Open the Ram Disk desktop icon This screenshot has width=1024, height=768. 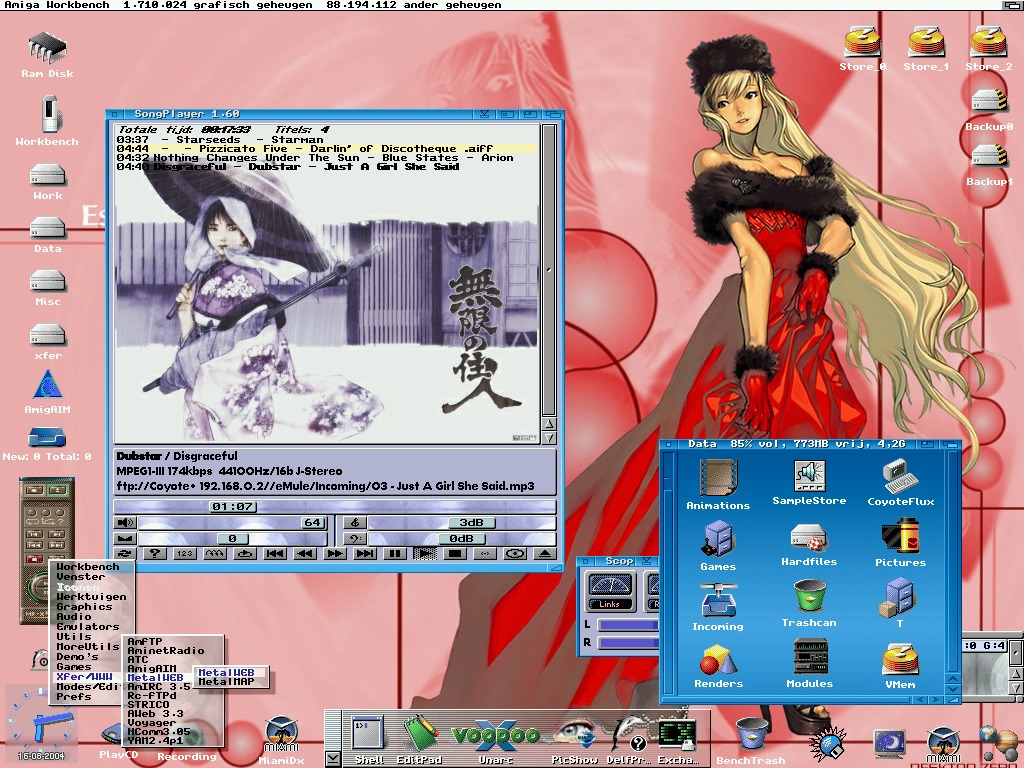[47, 54]
